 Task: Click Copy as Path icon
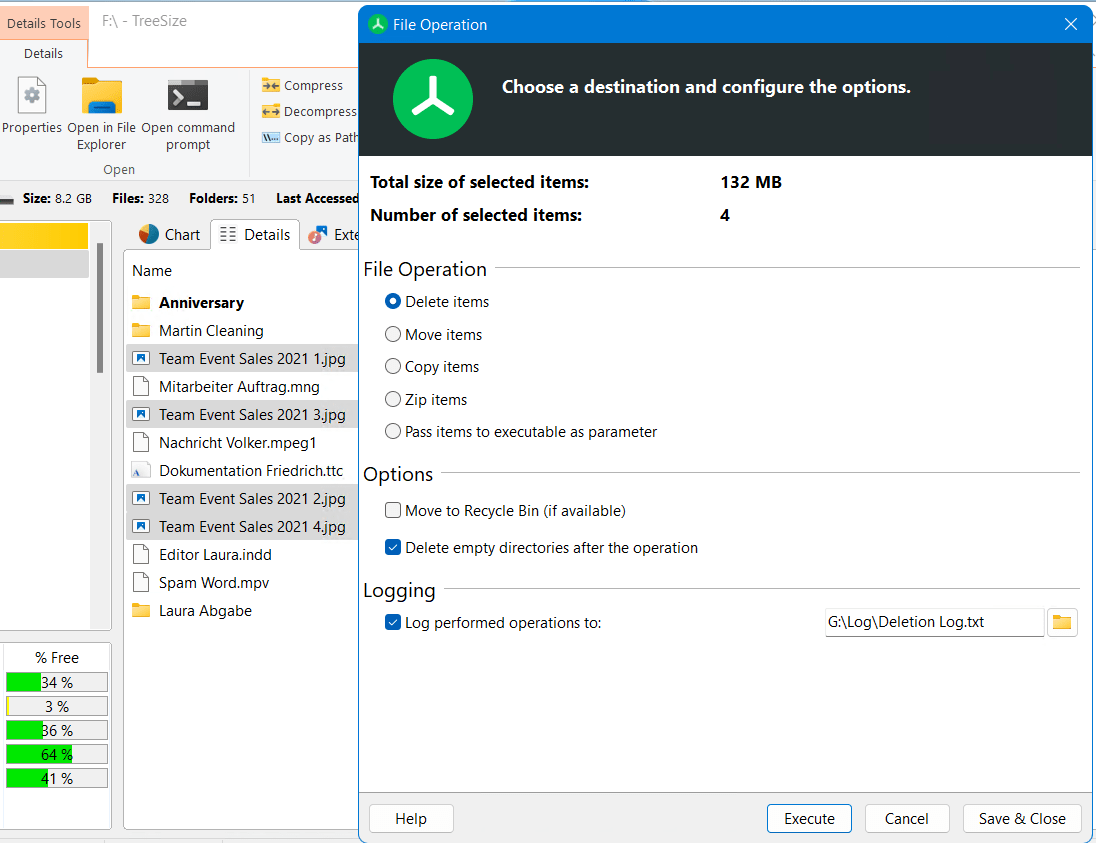pyautogui.click(x=270, y=138)
